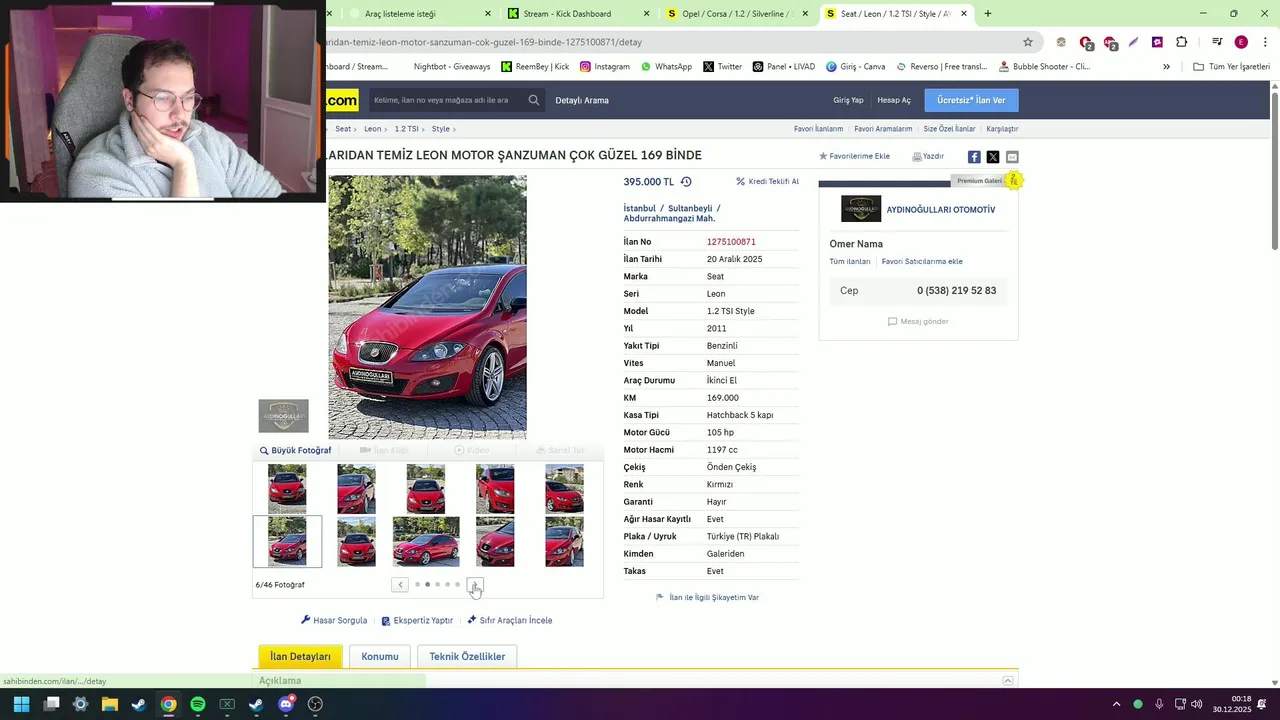
Task: Click Kredi Teklifi Al link
Action: click(x=767, y=182)
